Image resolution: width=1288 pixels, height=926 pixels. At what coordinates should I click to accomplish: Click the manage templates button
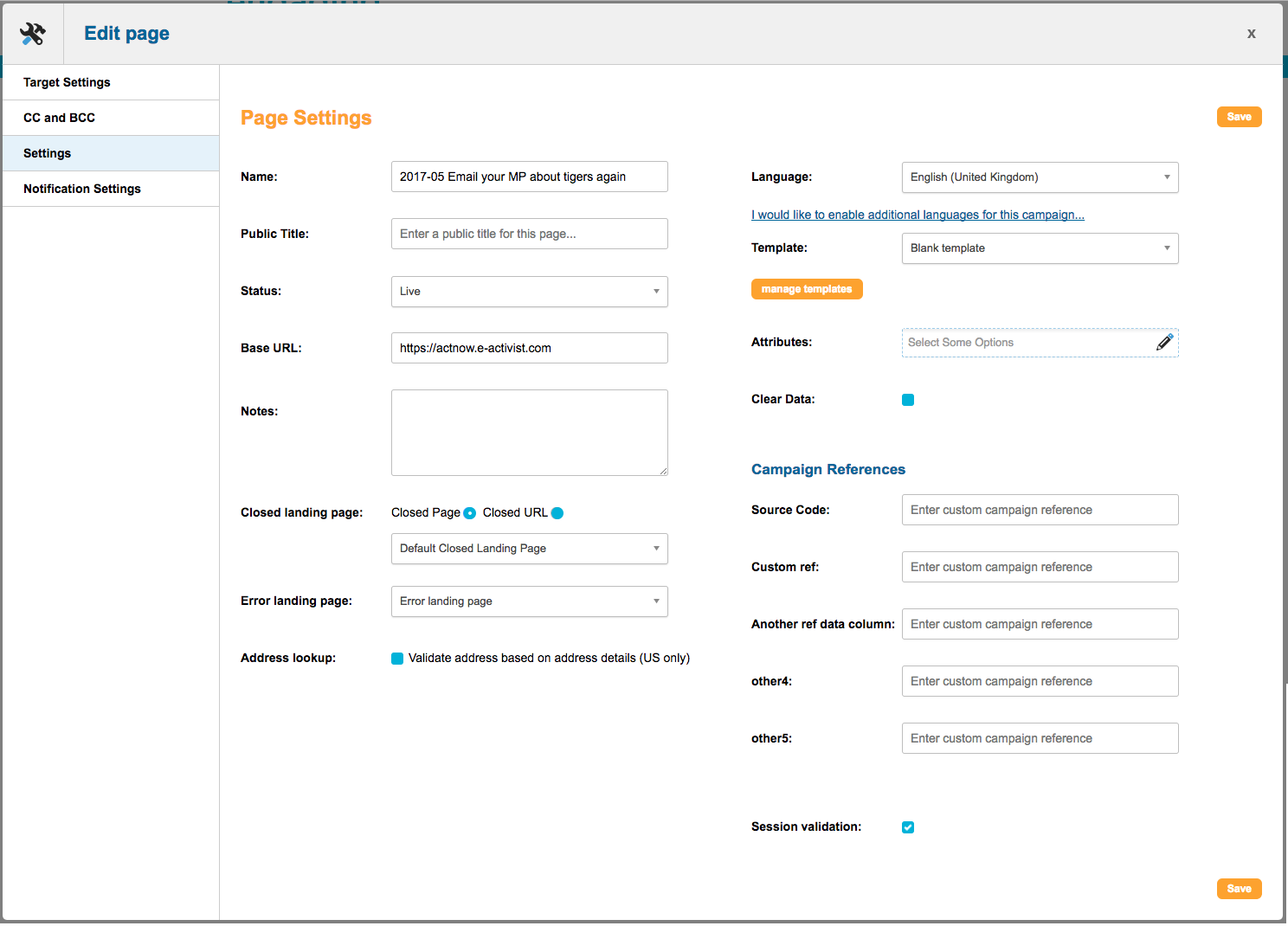pos(807,289)
